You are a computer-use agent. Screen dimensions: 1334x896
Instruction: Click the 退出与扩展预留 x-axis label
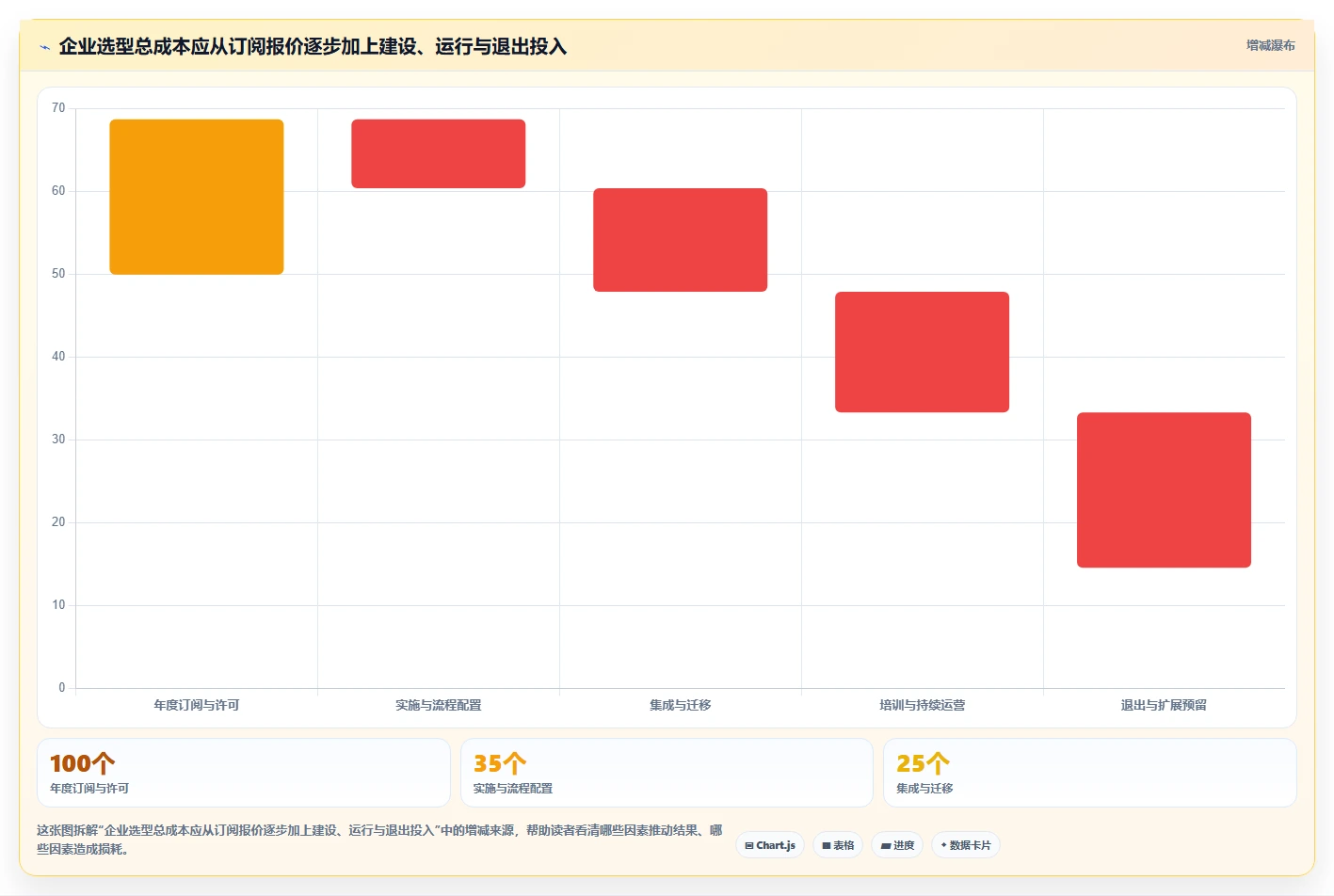coord(1164,705)
